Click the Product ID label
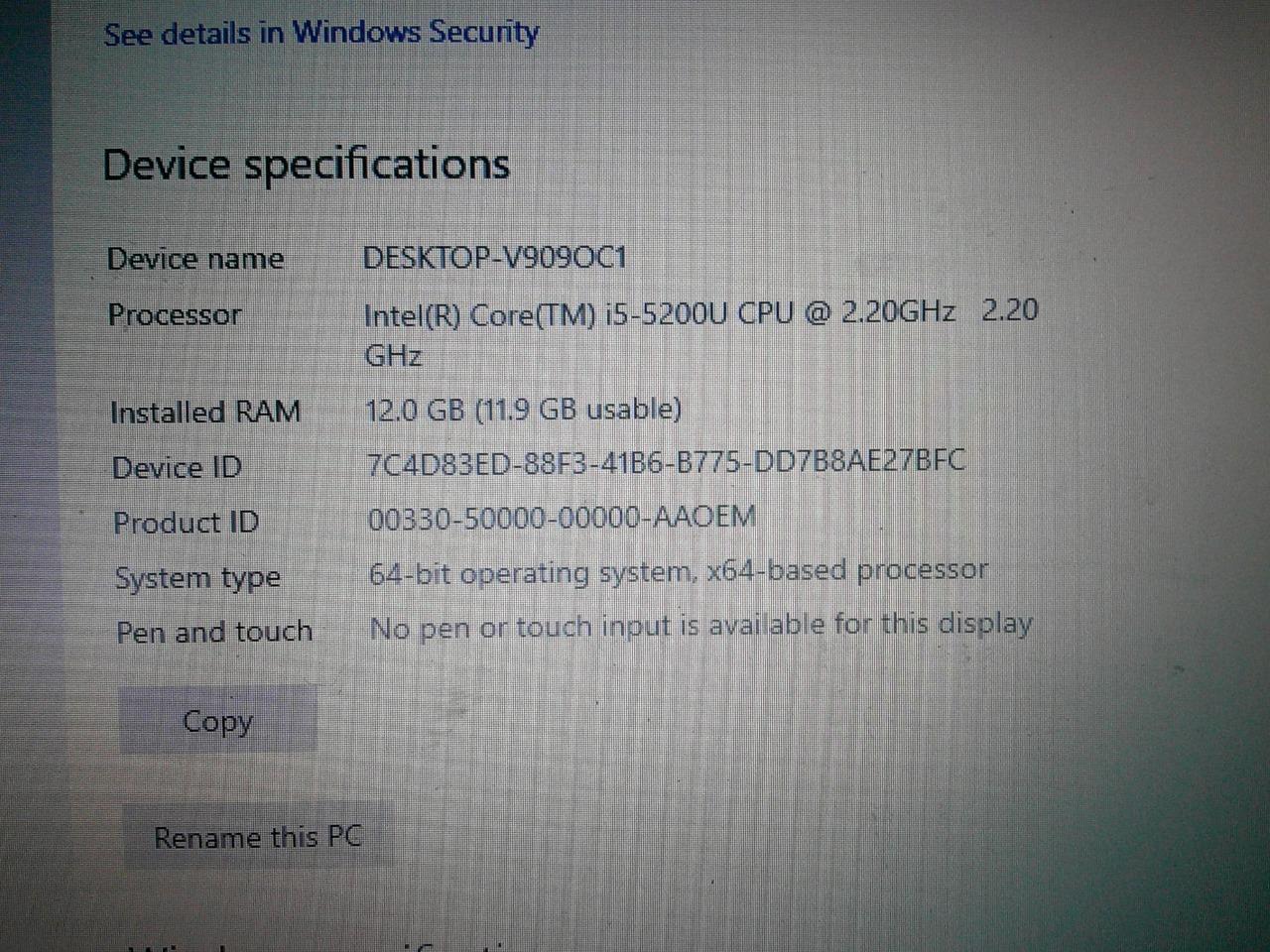Image resolution: width=1270 pixels, height=952 pixels. [x=186, y=523]
